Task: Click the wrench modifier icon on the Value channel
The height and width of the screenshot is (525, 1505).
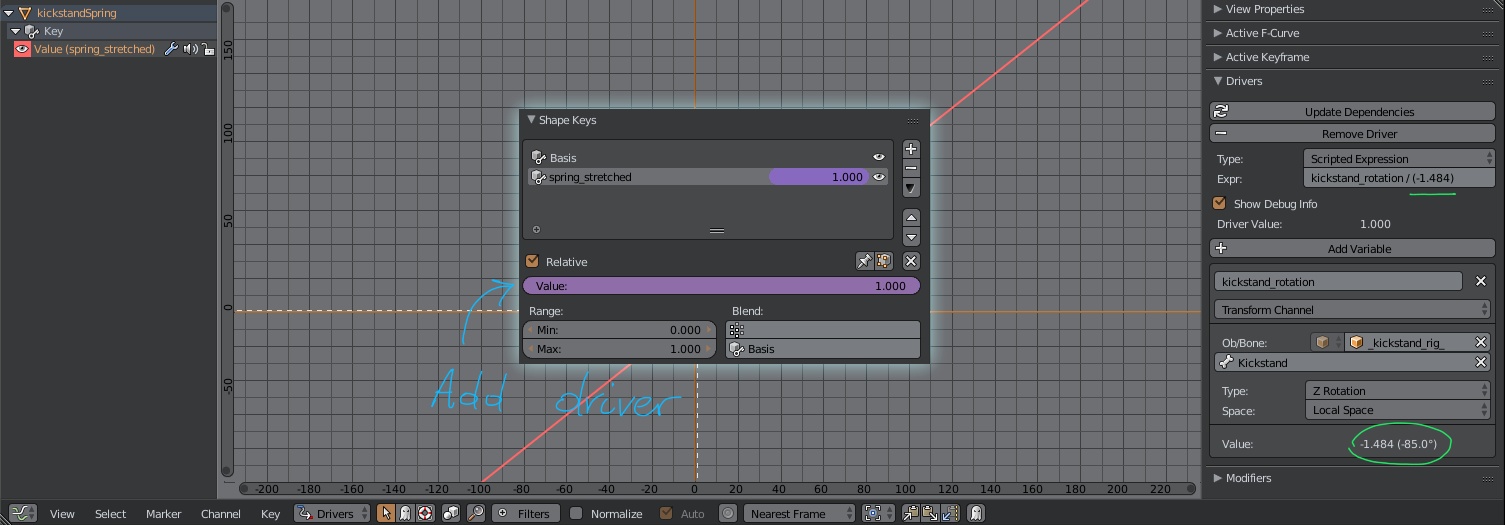Action: click(171, 49)
